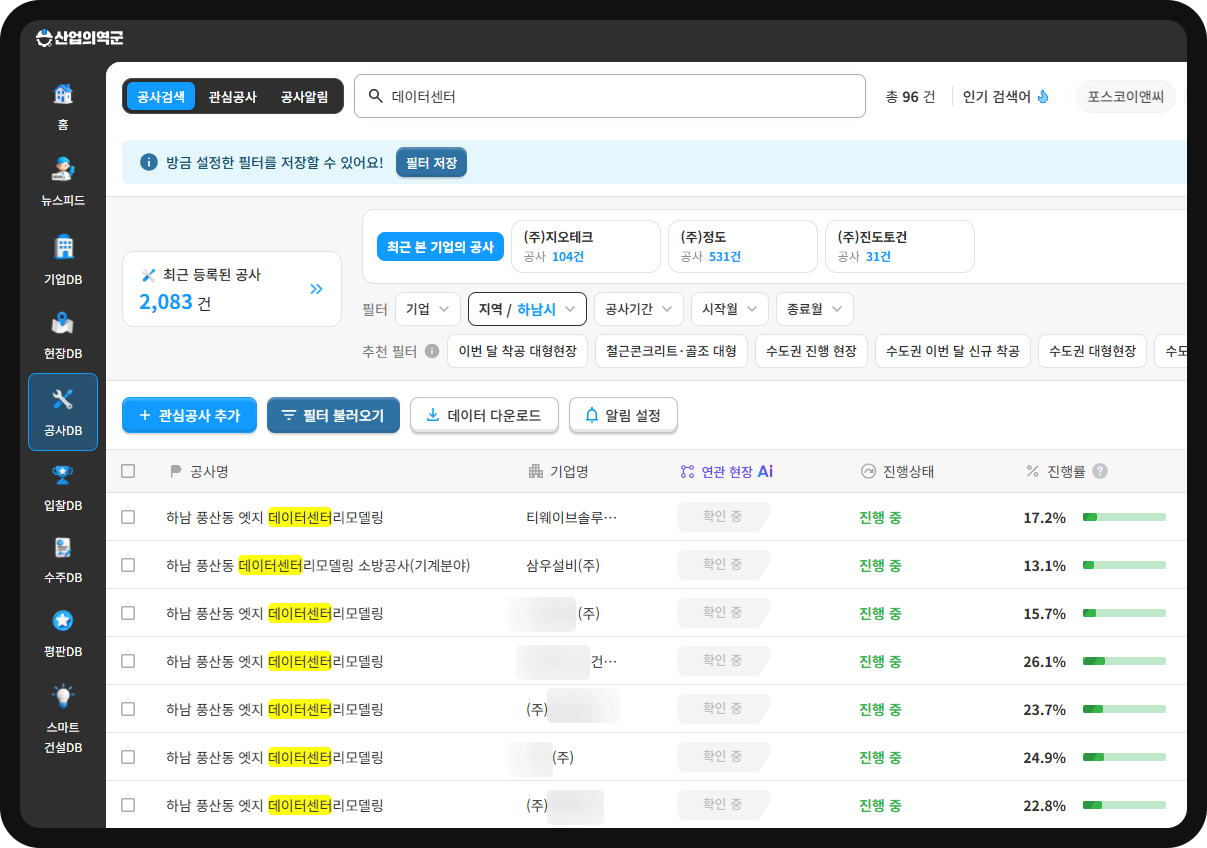Click the building icon beside 기업명 header

(536, 471)
